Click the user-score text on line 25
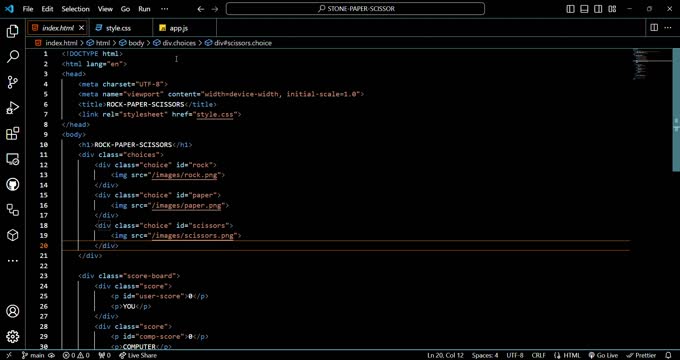The height and width of the screenshot is (360, 680). tap(160, 296)
